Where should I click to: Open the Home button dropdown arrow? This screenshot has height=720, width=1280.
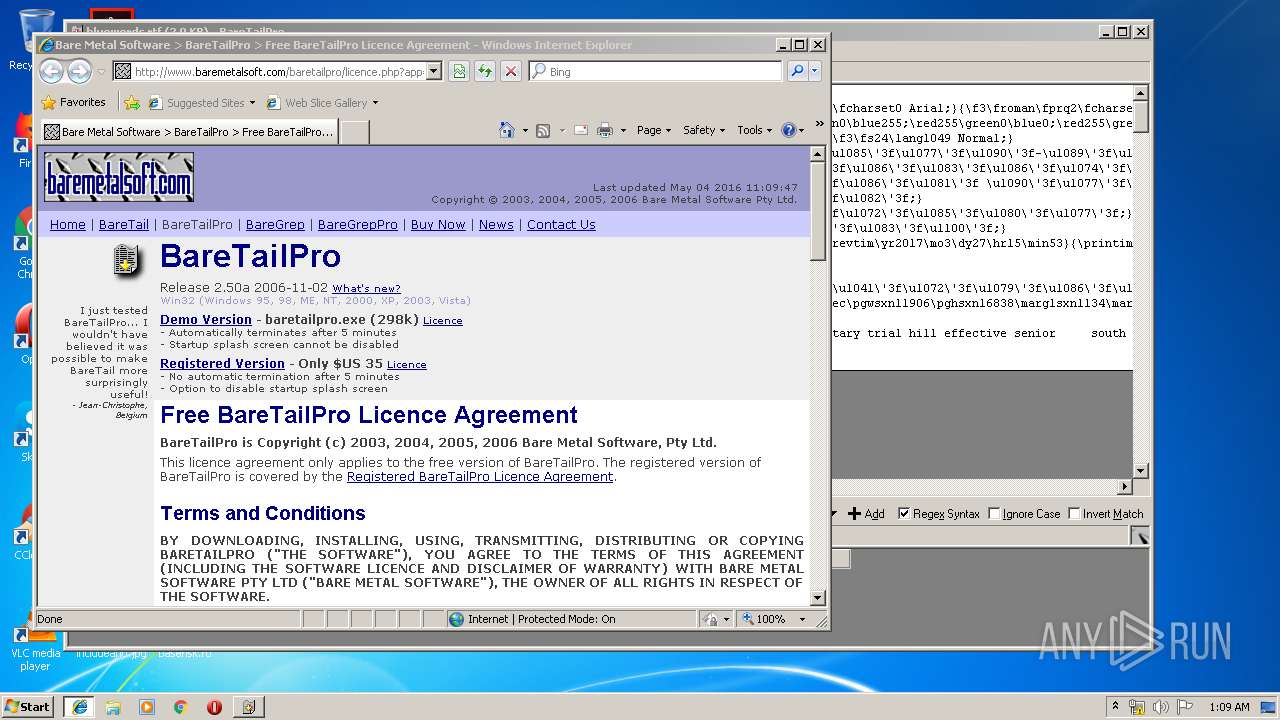coord(524,130)
